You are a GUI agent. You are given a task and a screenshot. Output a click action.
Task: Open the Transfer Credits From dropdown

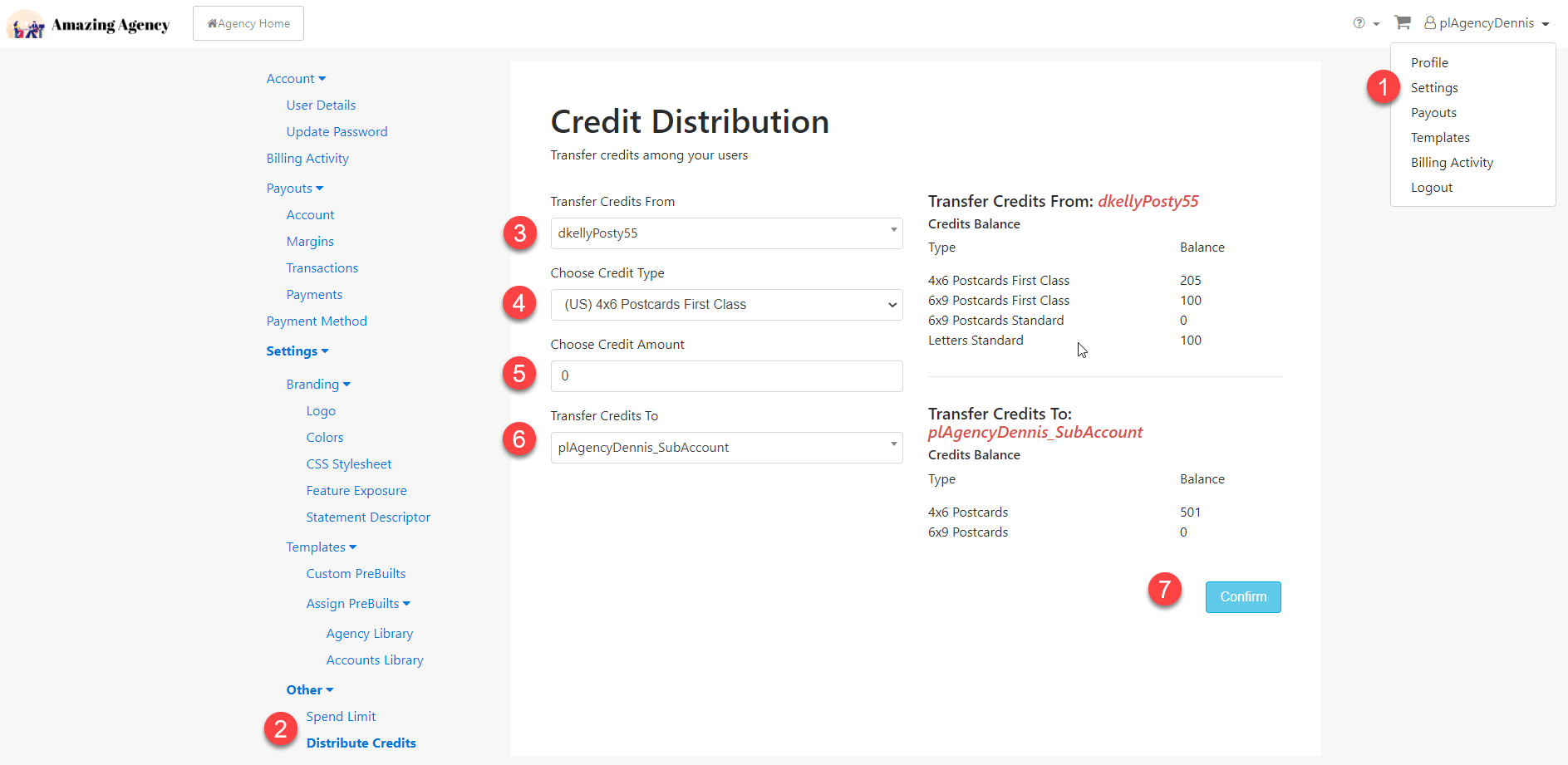(x=726, y=233)
